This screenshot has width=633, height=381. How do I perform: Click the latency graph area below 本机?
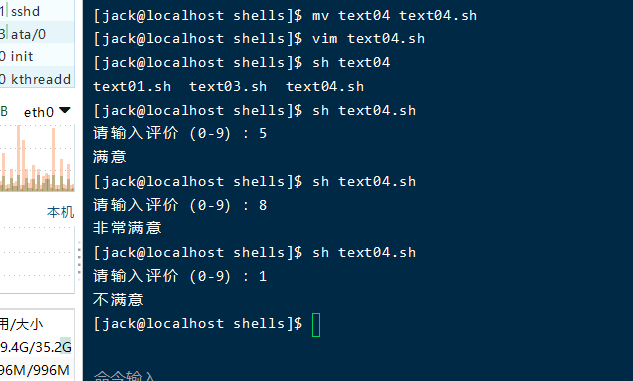pyautogui.click(x=37, y=259)
